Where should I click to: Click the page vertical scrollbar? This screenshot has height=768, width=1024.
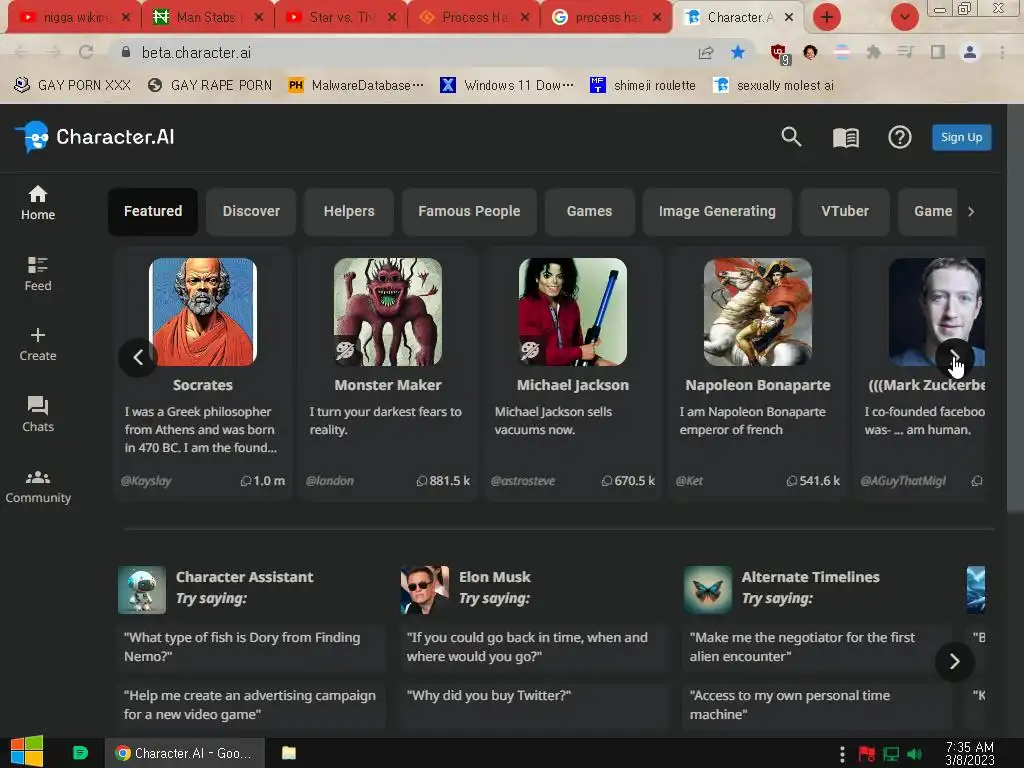coord(1015,307)
